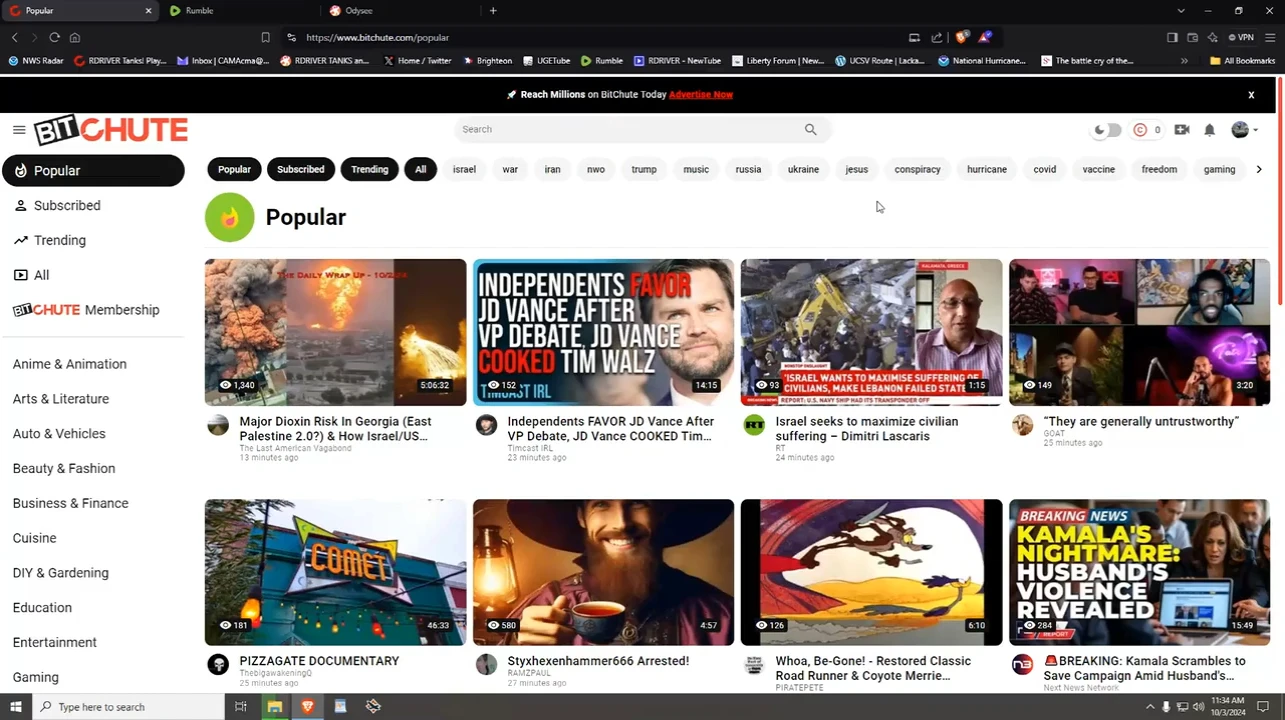Expand the hidden bookmarks overflow chevron
Viewport: 1285px width, 720px height.
1184,60
